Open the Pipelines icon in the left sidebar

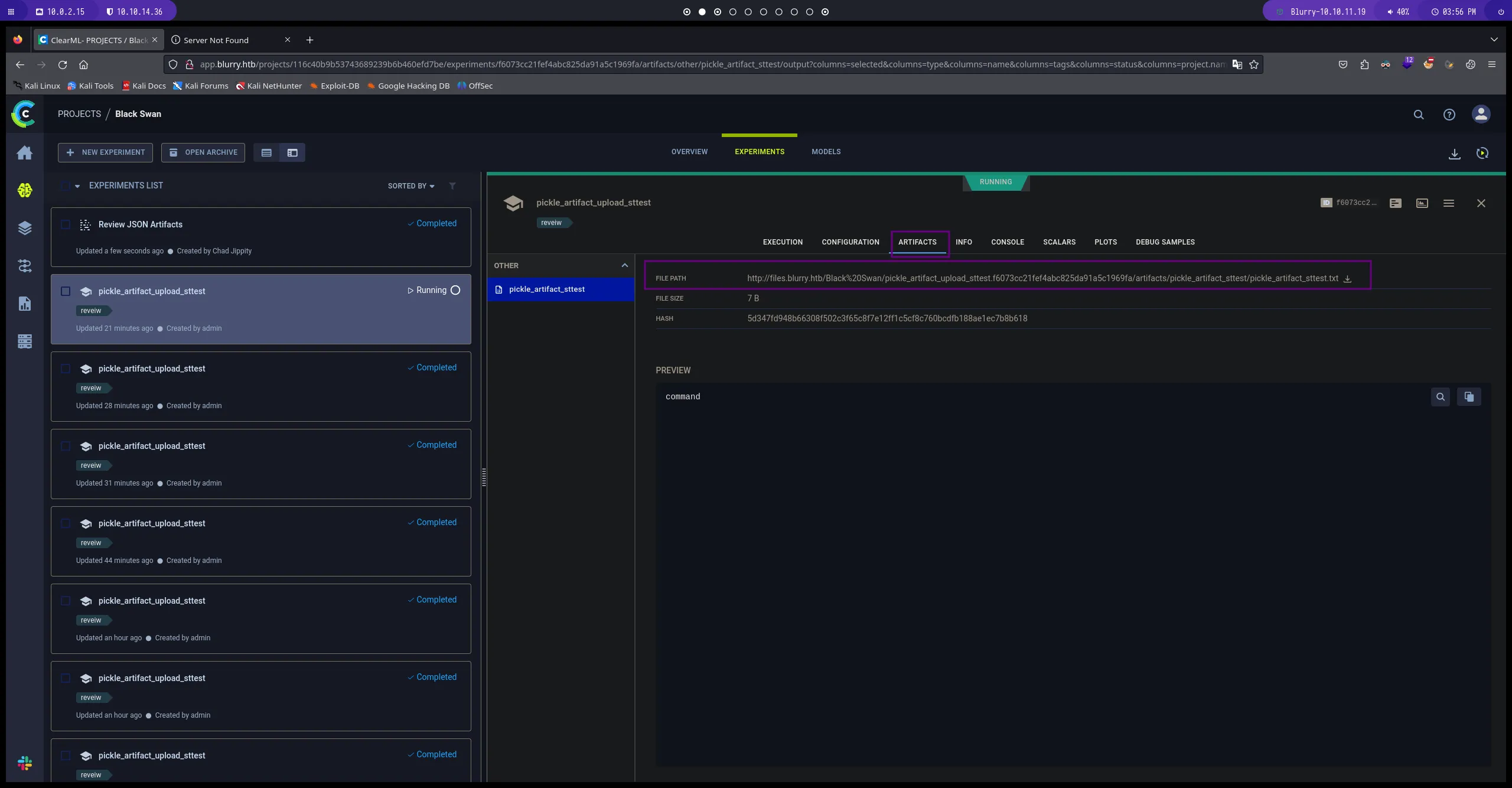point(25,266)
